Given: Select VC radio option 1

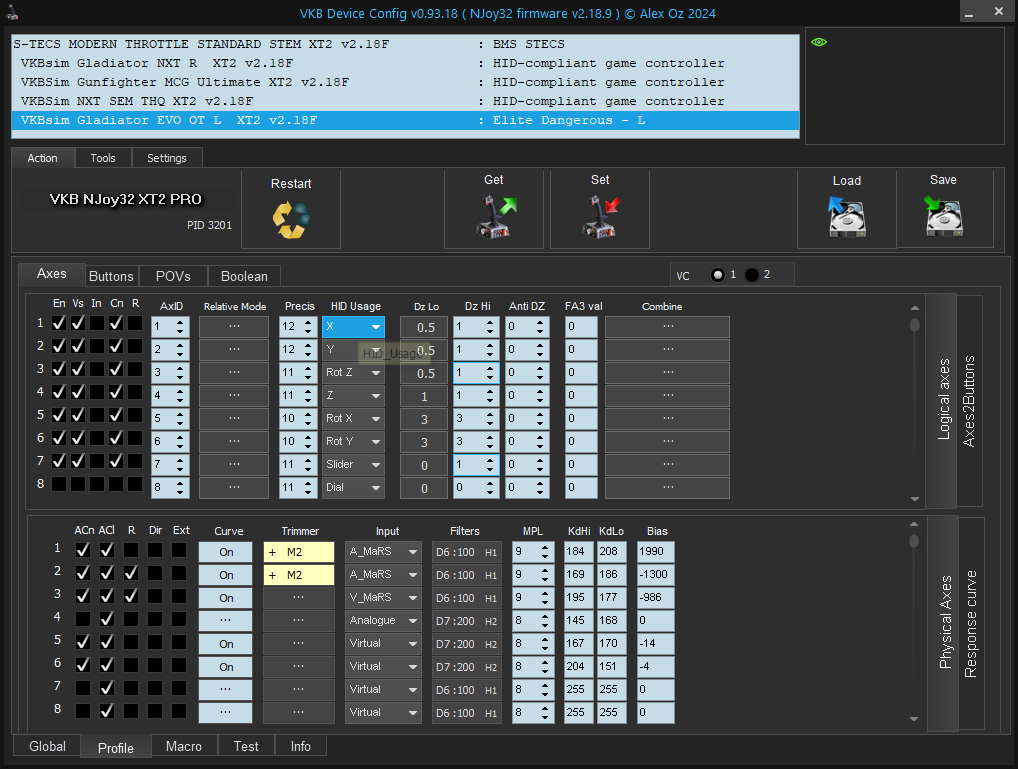Looking at the screenshot, I should [x=717, y=275].
